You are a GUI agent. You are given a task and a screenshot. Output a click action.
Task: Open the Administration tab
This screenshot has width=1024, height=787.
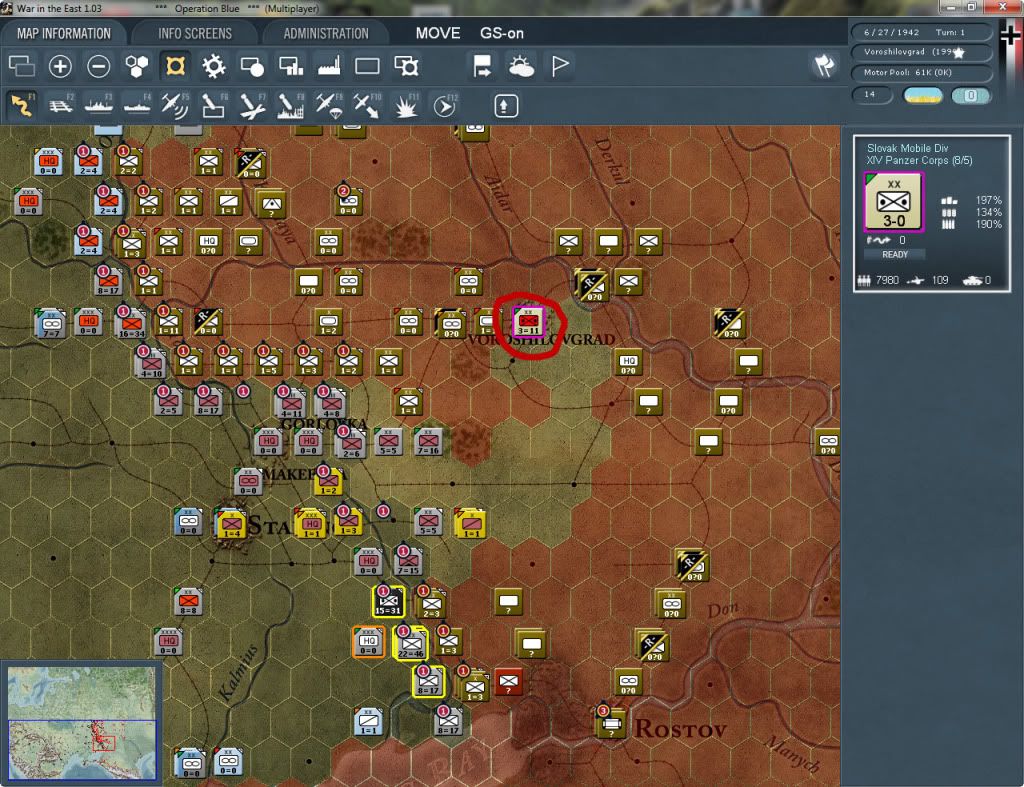(x=326, y=33)
